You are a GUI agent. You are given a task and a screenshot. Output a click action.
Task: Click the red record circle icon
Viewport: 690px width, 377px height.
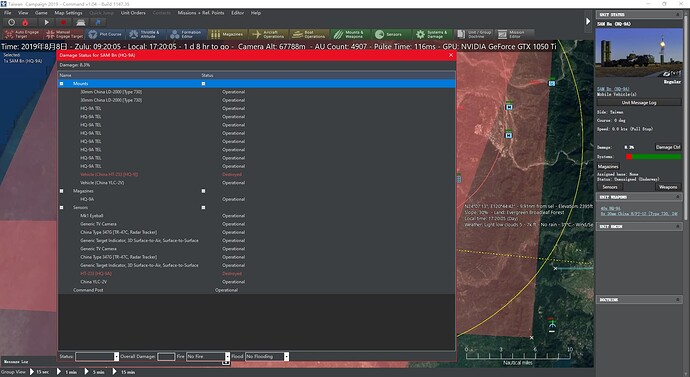click(63, 22)
